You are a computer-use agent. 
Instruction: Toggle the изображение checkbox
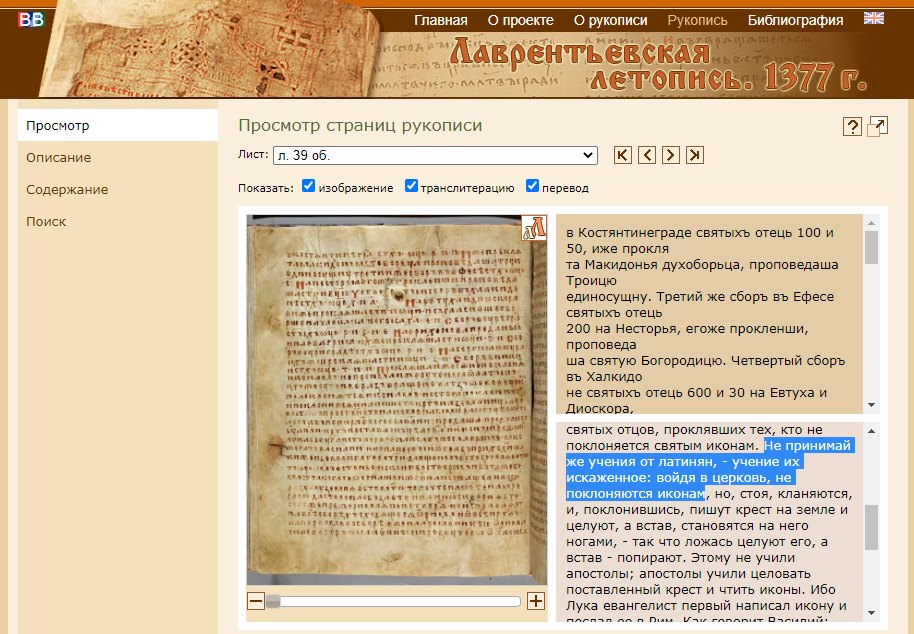(308, 186)
